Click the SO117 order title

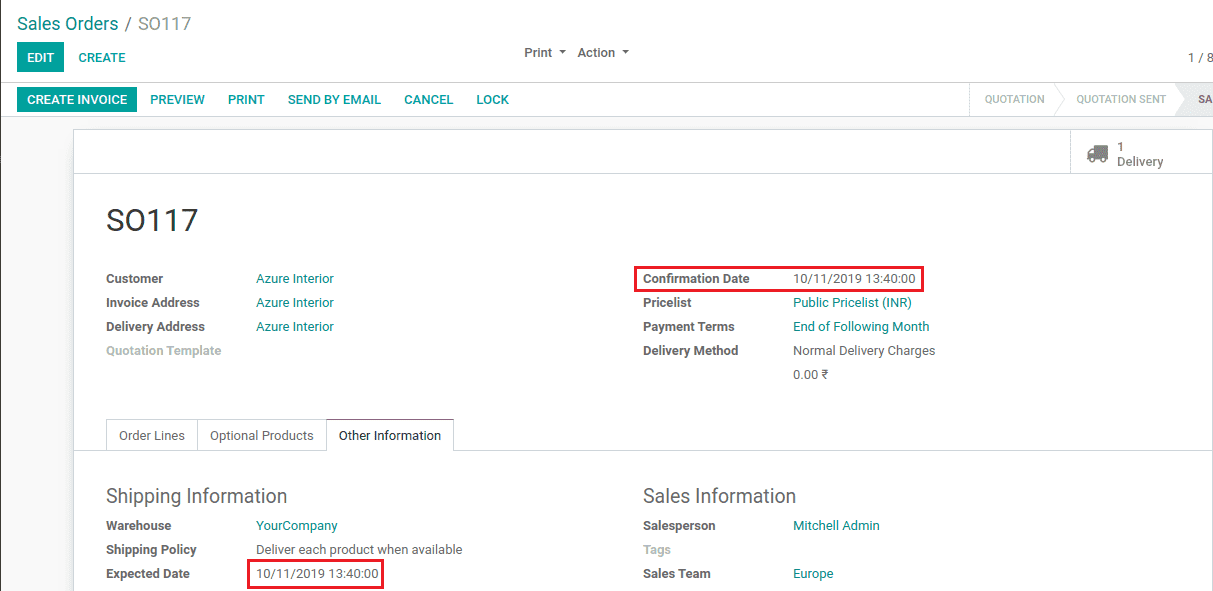pos(152,220)
